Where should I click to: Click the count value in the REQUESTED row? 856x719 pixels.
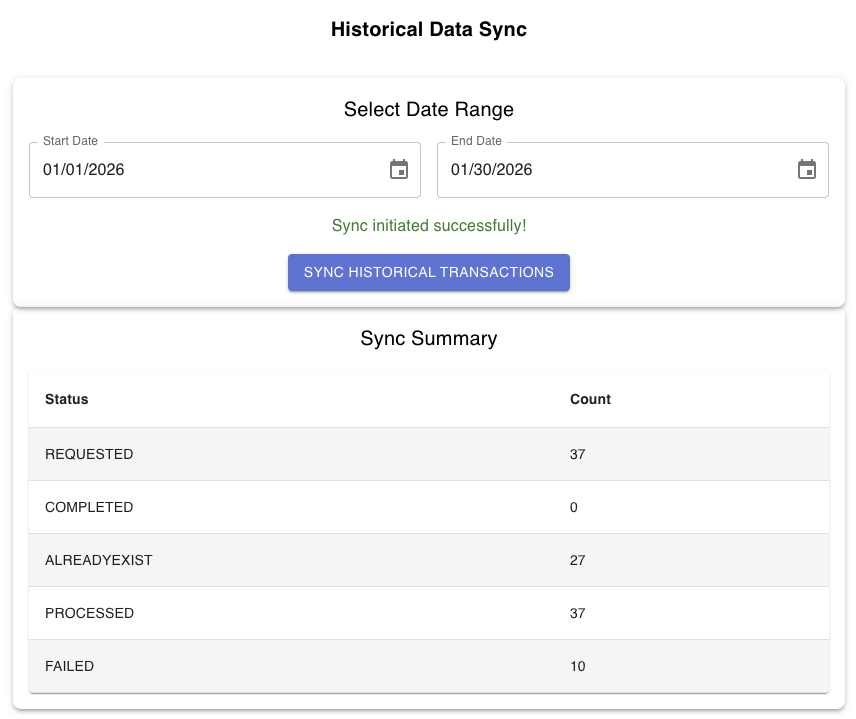tap(577, 454)
